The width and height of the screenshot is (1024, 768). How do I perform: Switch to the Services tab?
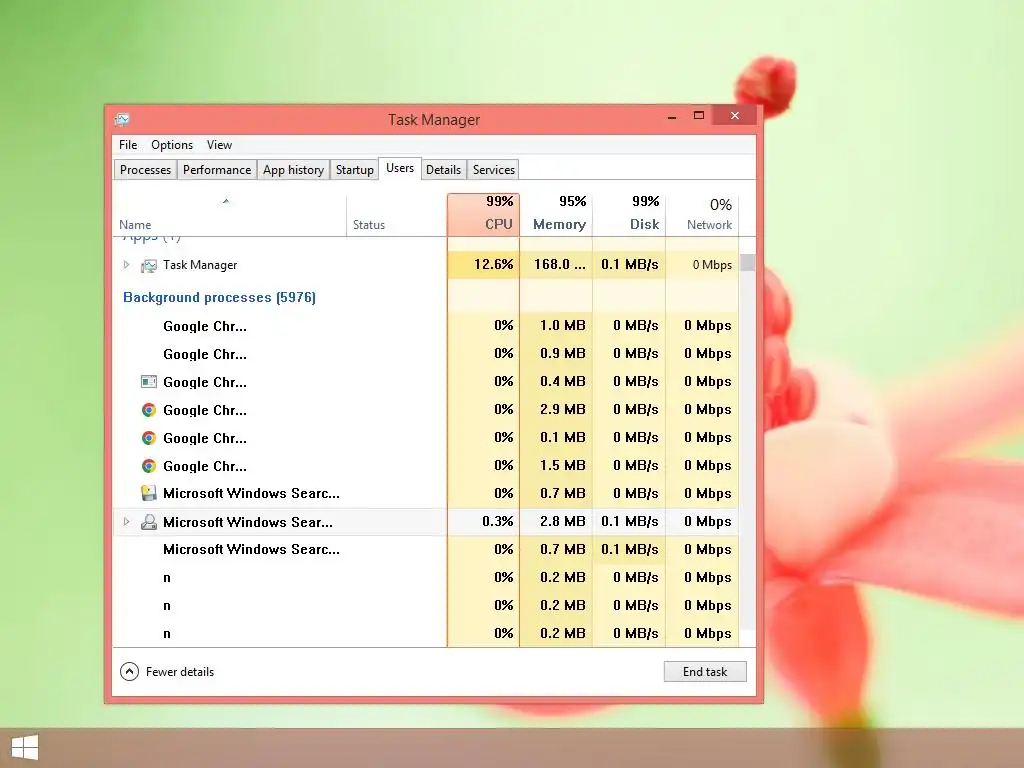(x=494, y=170)
